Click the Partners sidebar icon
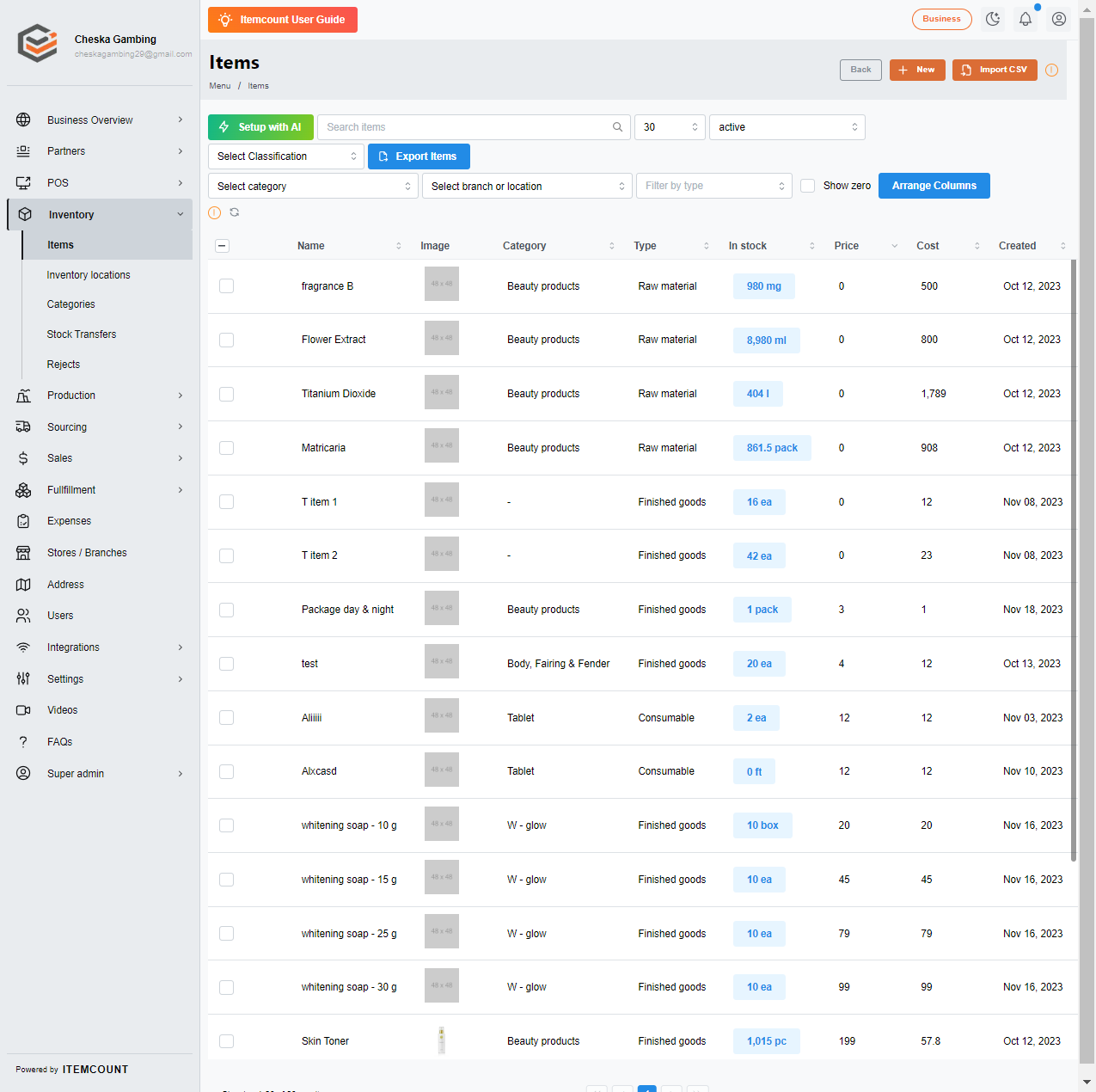This screenshot has height=1092, width=1096. pos(23,151)
